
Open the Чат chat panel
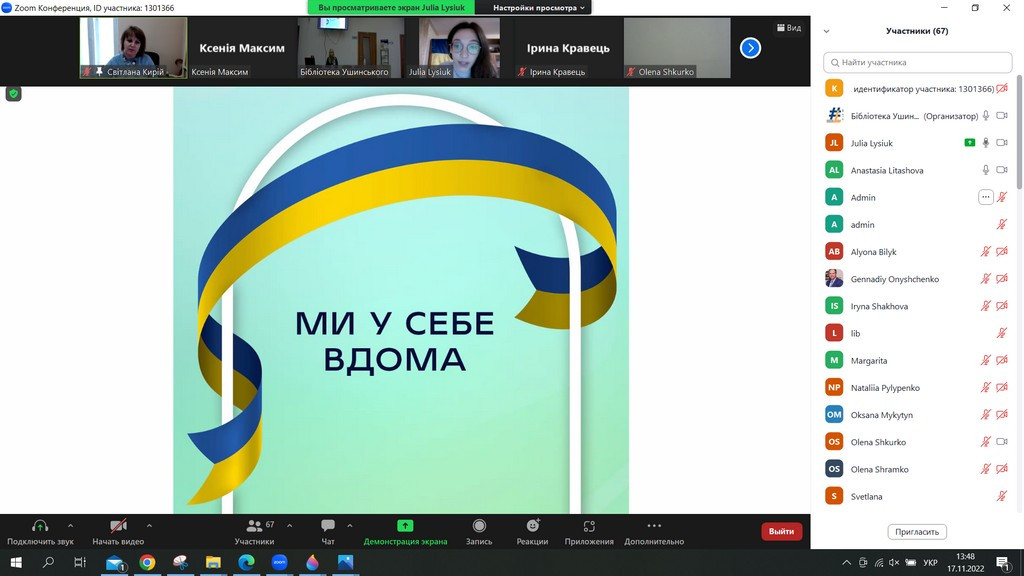tap(328, 532)
